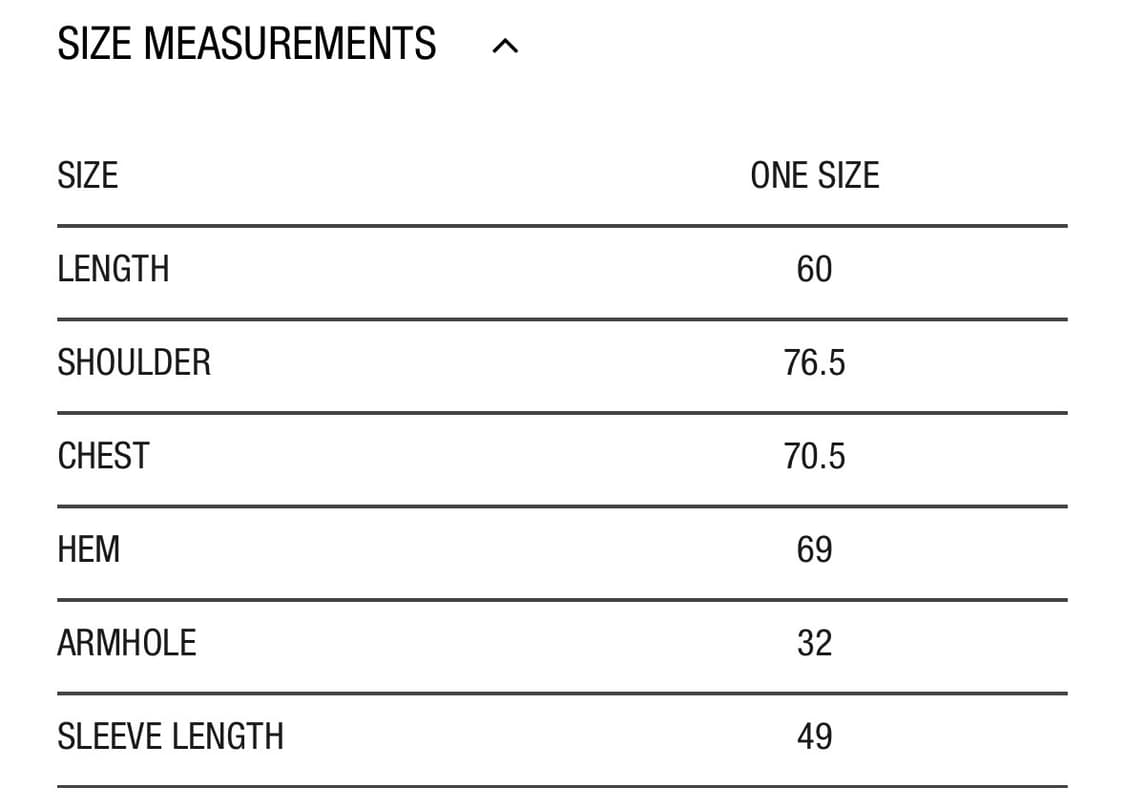1125x804 pixels.
Task: Click the hem value 69
Action: coord(814,549)
